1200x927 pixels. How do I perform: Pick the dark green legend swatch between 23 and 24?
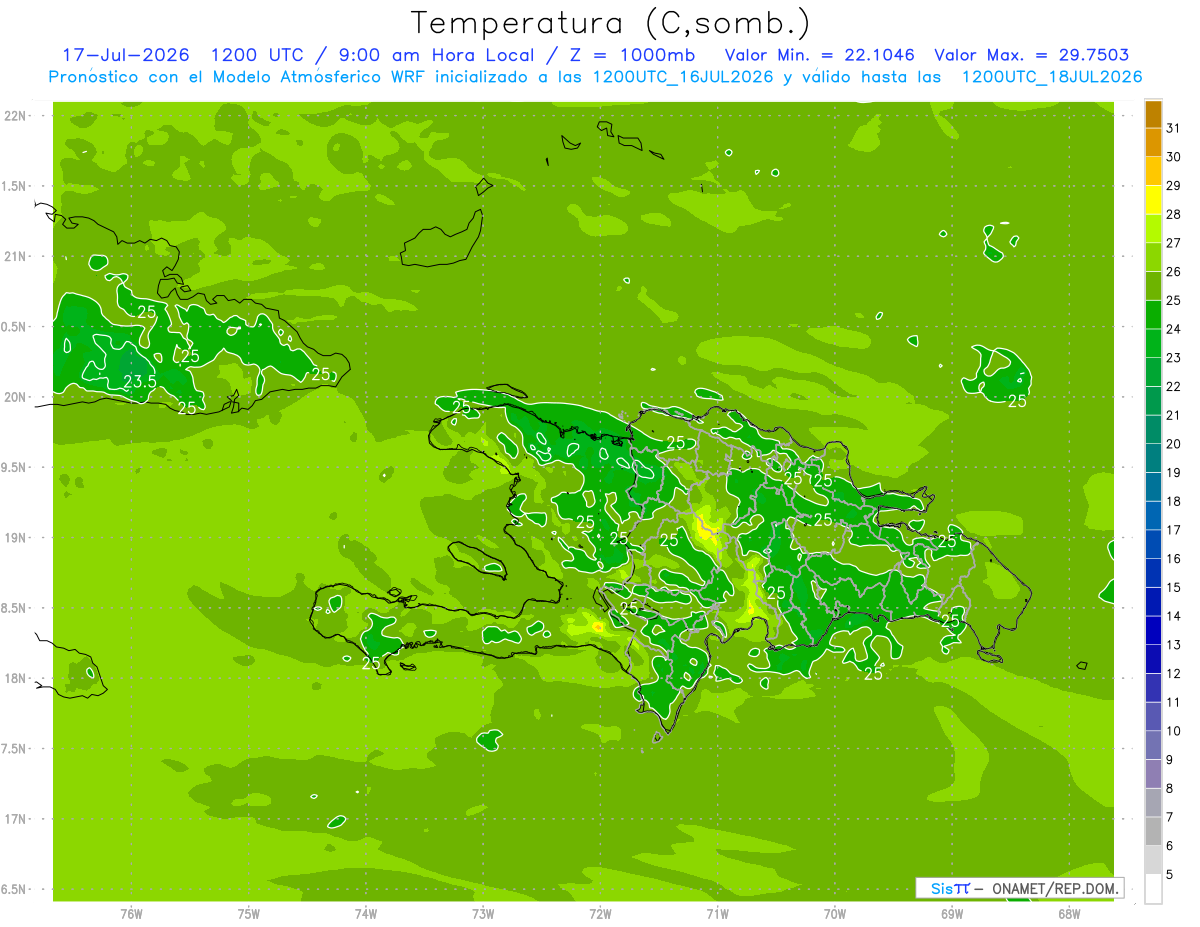tap(1153, 343)
